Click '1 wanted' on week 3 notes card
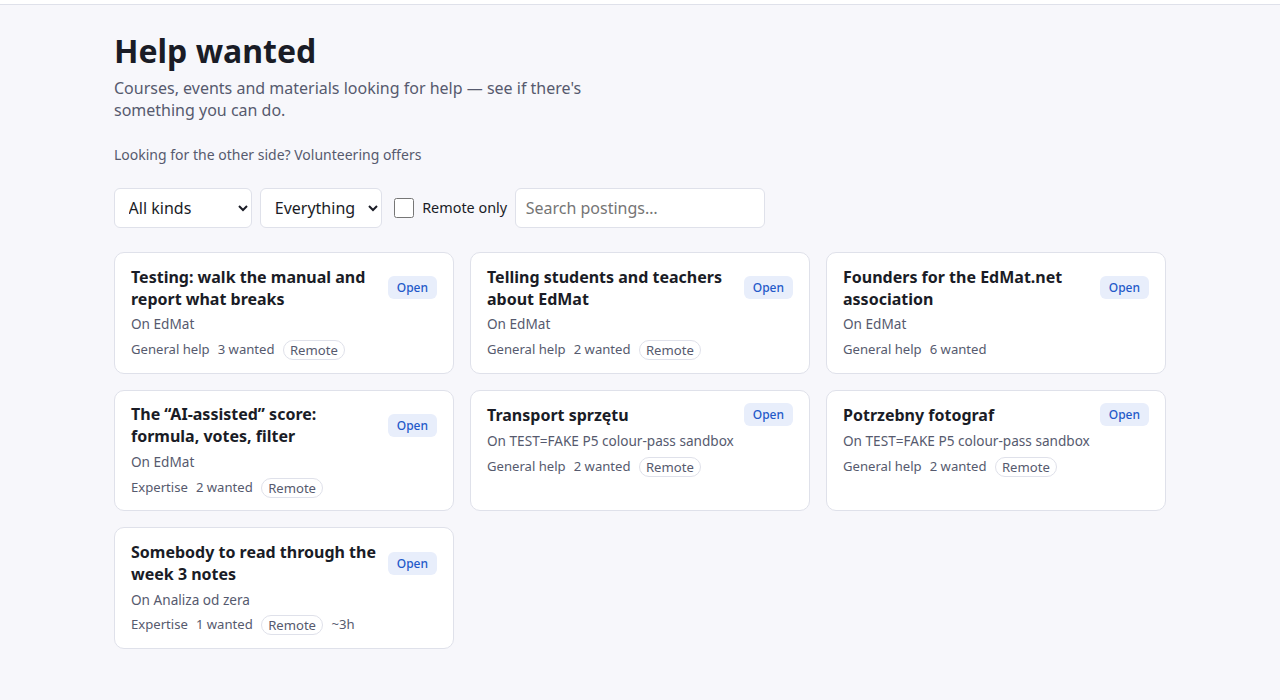This screenshot has width=1280, height=700. [224, 625]
